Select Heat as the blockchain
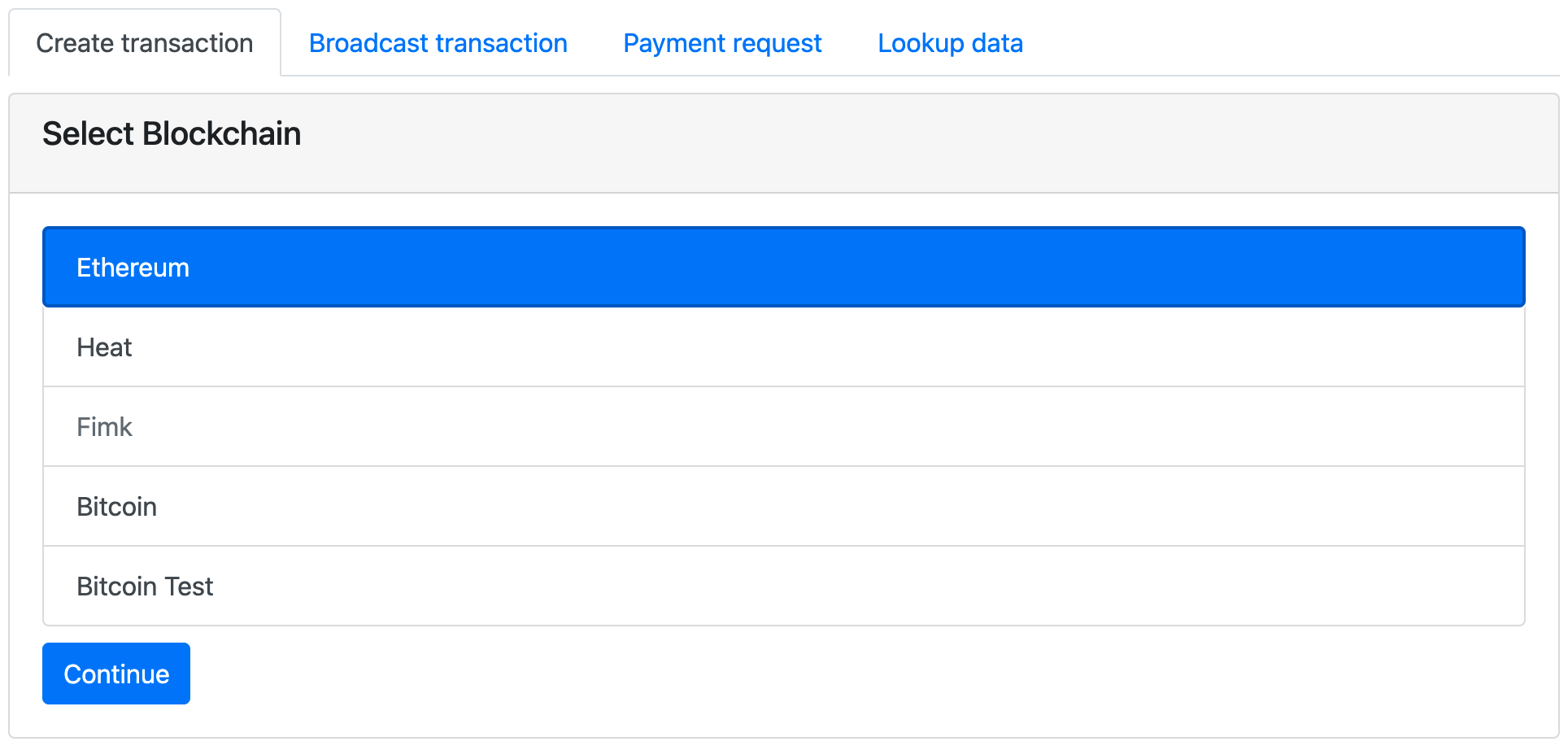This screenshot has width=1568, height=750. click(784, 347)
